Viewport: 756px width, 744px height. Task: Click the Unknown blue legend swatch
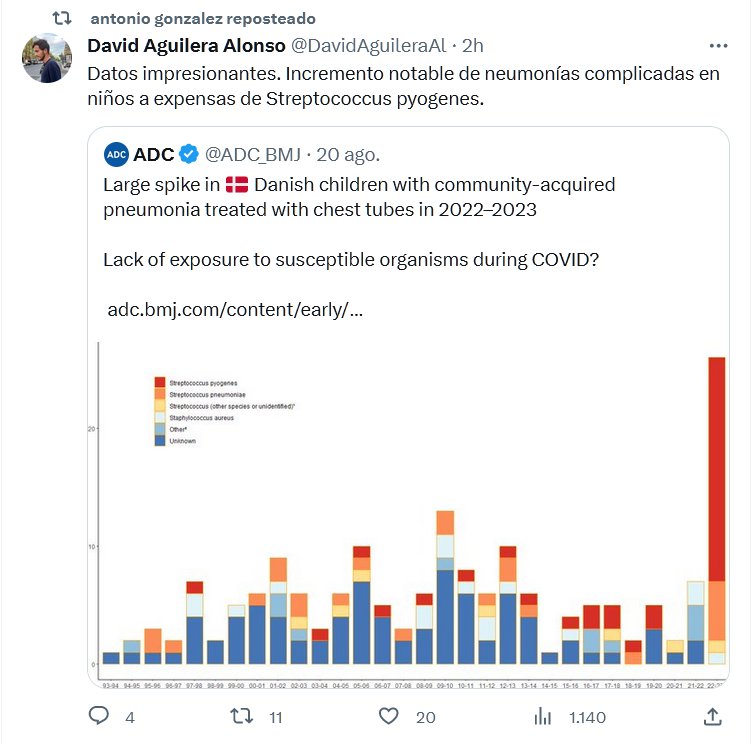click(159, 441)
